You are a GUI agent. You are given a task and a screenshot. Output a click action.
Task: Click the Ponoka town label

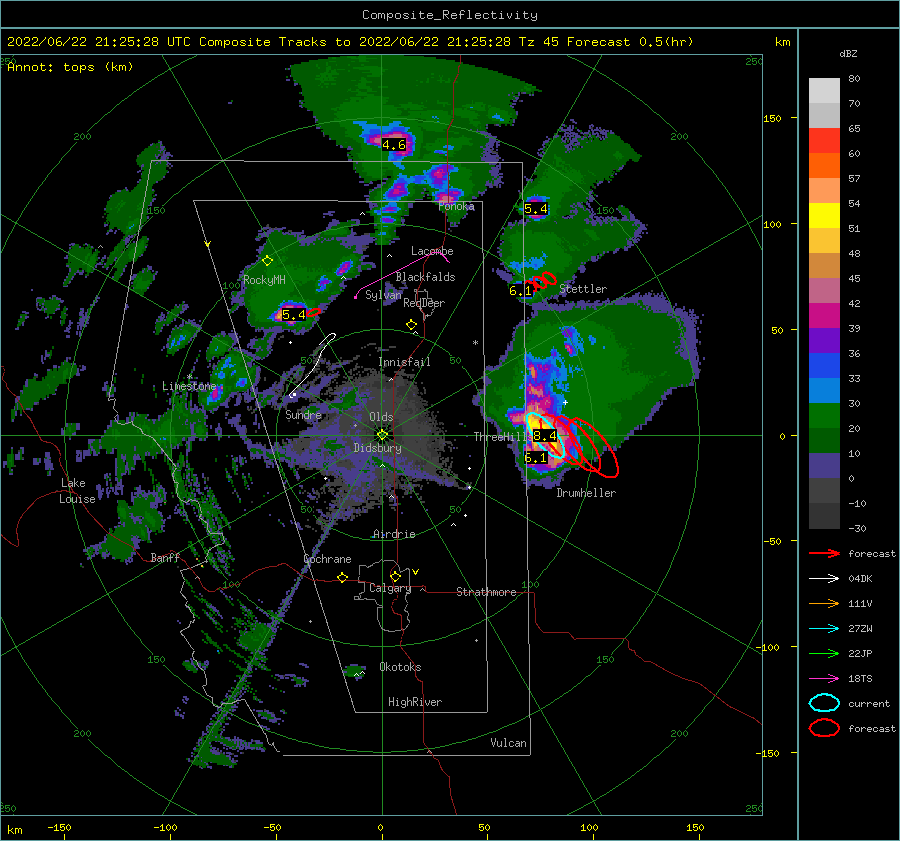coord(456,206)
